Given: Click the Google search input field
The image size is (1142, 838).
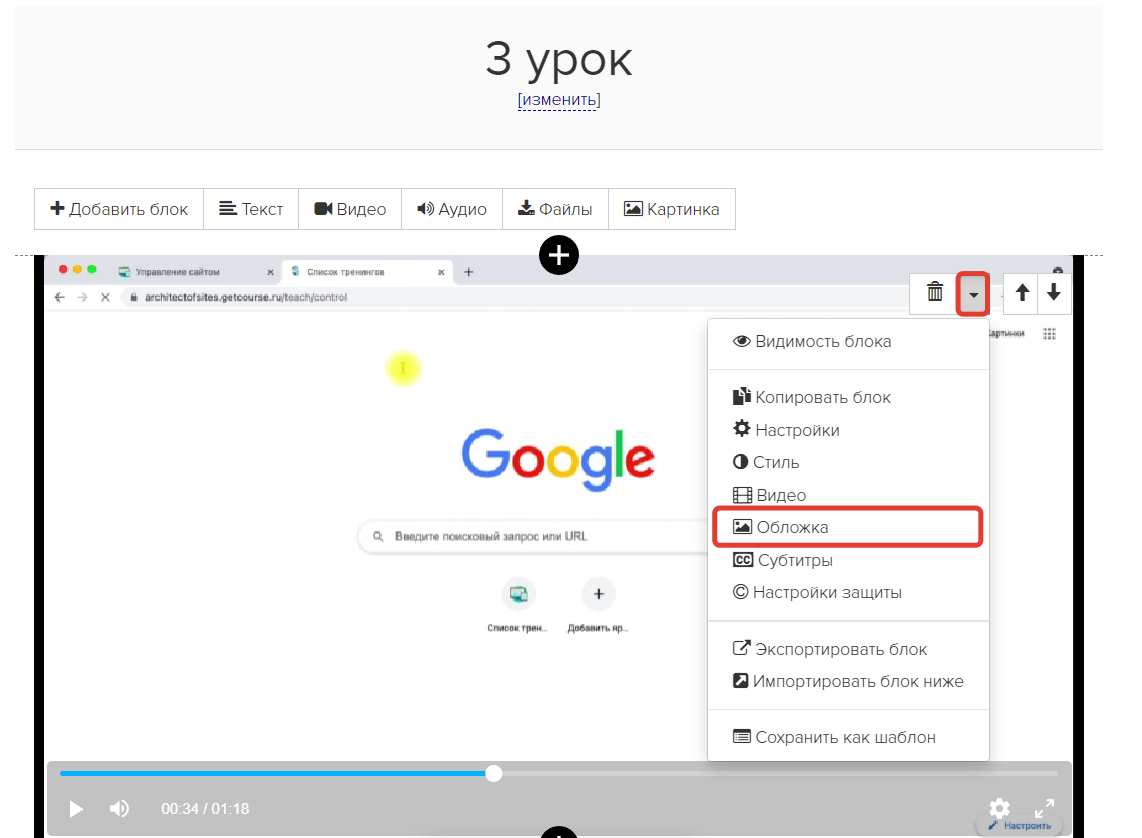Looking at the screenshot, I should pos(532,537).
